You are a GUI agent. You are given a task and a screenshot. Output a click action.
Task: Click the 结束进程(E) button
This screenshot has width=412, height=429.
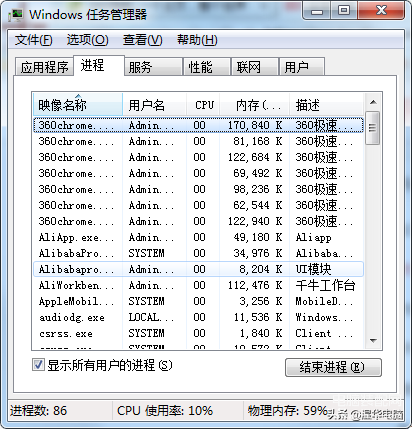pyautogui.click(x=333, y=367)
